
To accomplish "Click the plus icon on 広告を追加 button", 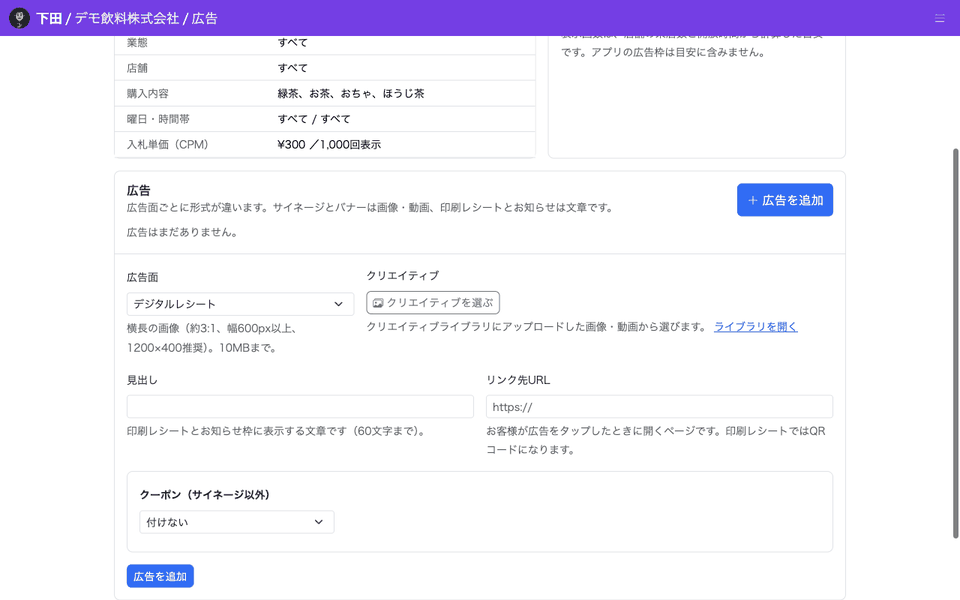I will [x=753, y=200].
